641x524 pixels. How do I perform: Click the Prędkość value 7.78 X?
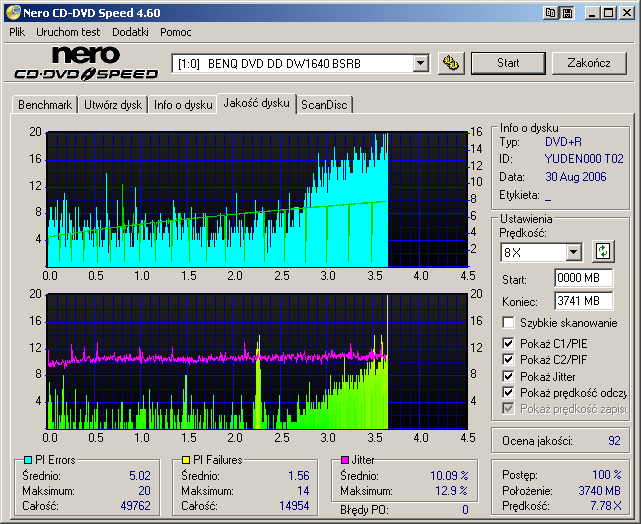point(605,506)
